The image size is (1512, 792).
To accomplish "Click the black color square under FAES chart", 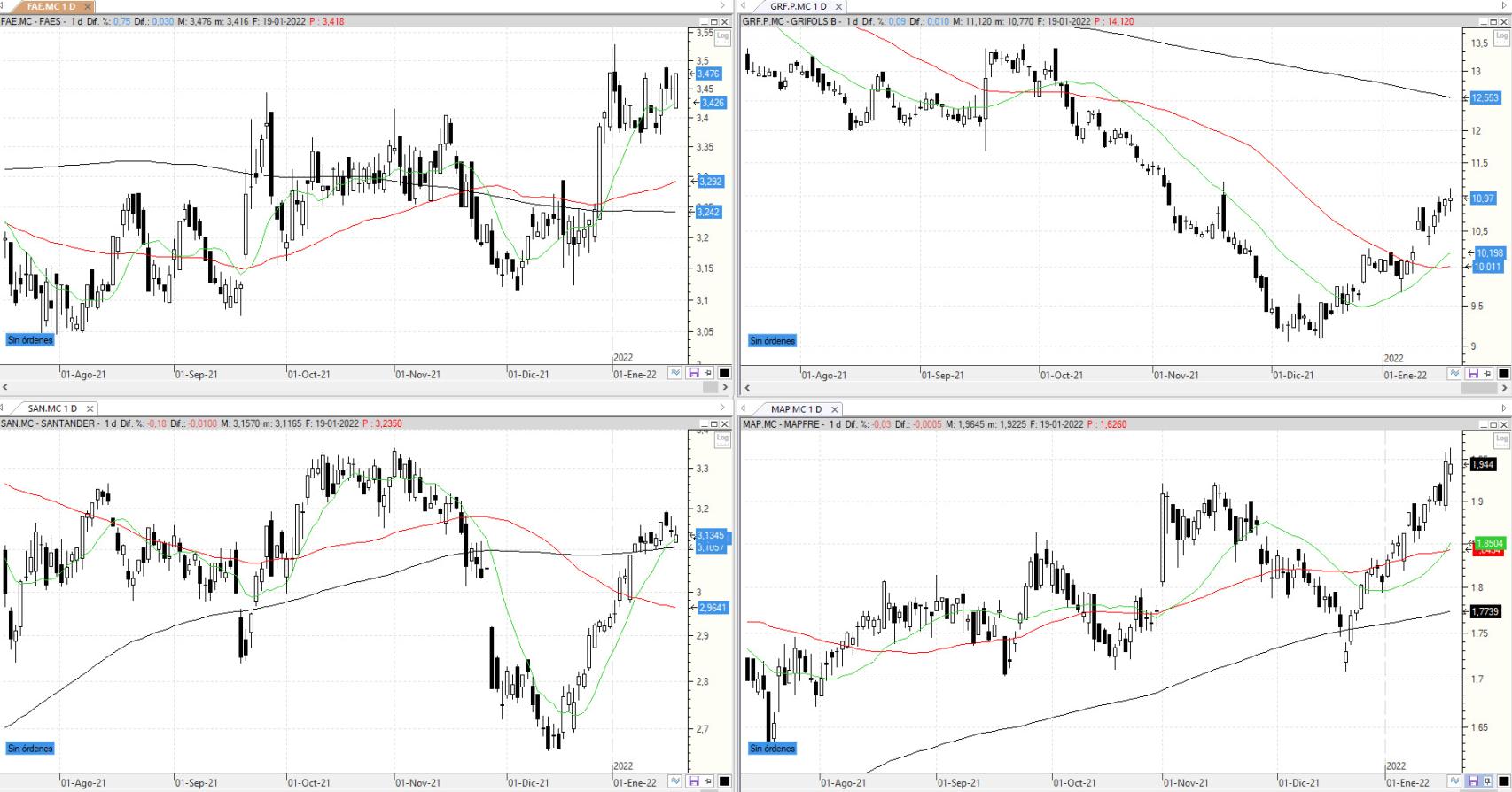I will tap(724, 374).
